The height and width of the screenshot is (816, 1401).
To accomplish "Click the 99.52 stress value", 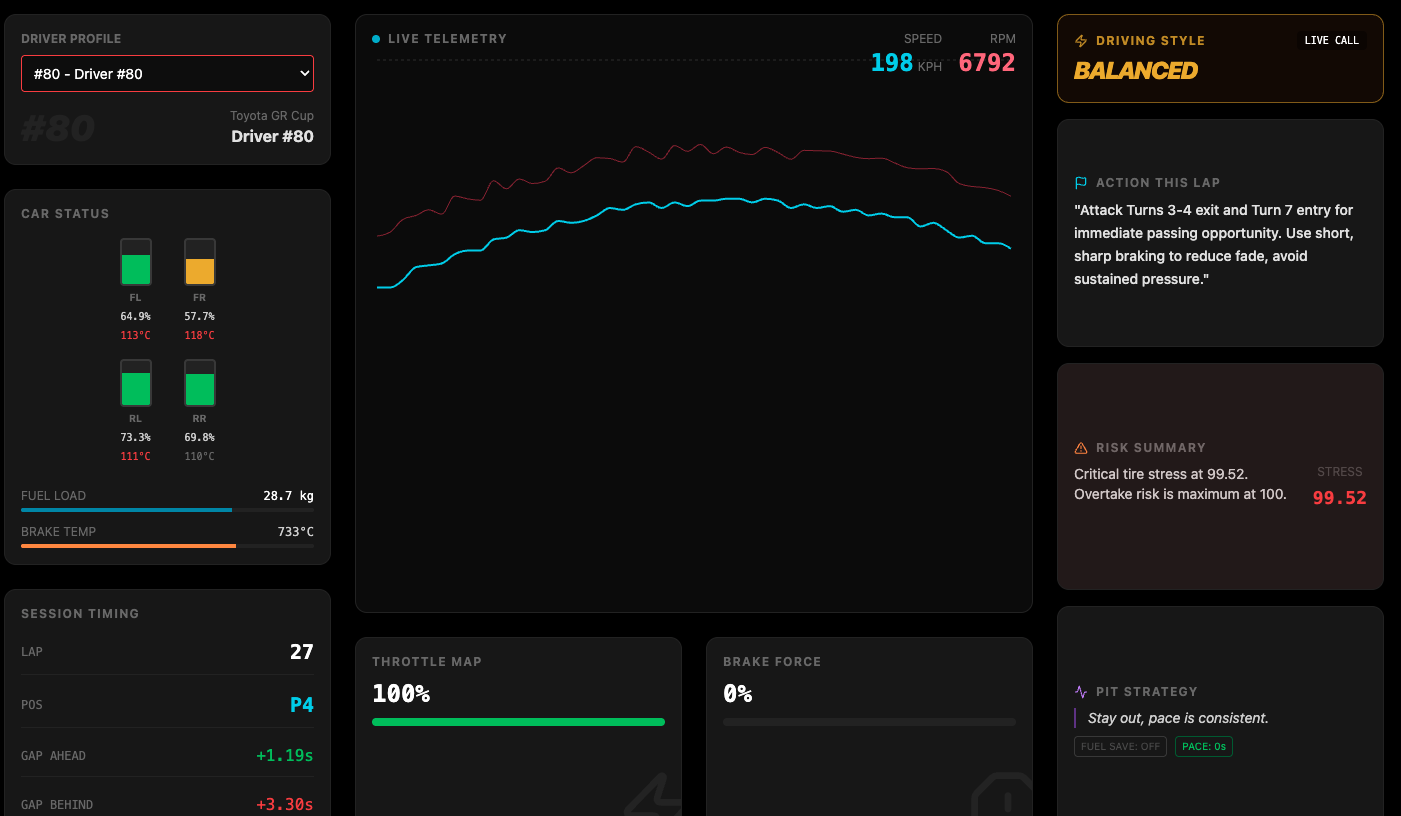I will point(1340,498).
